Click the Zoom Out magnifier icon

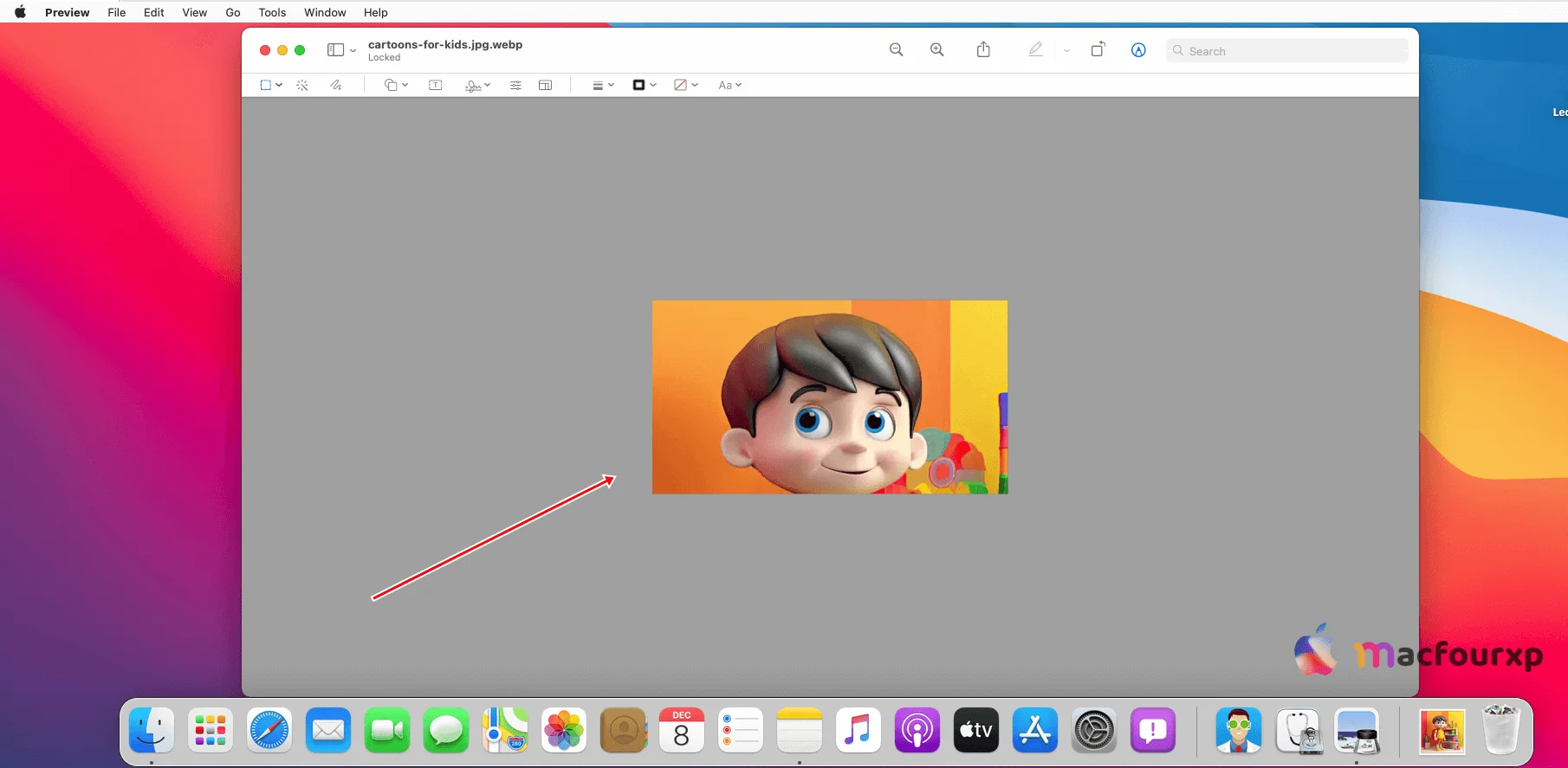pyautogui.click(x=897, y=50)
